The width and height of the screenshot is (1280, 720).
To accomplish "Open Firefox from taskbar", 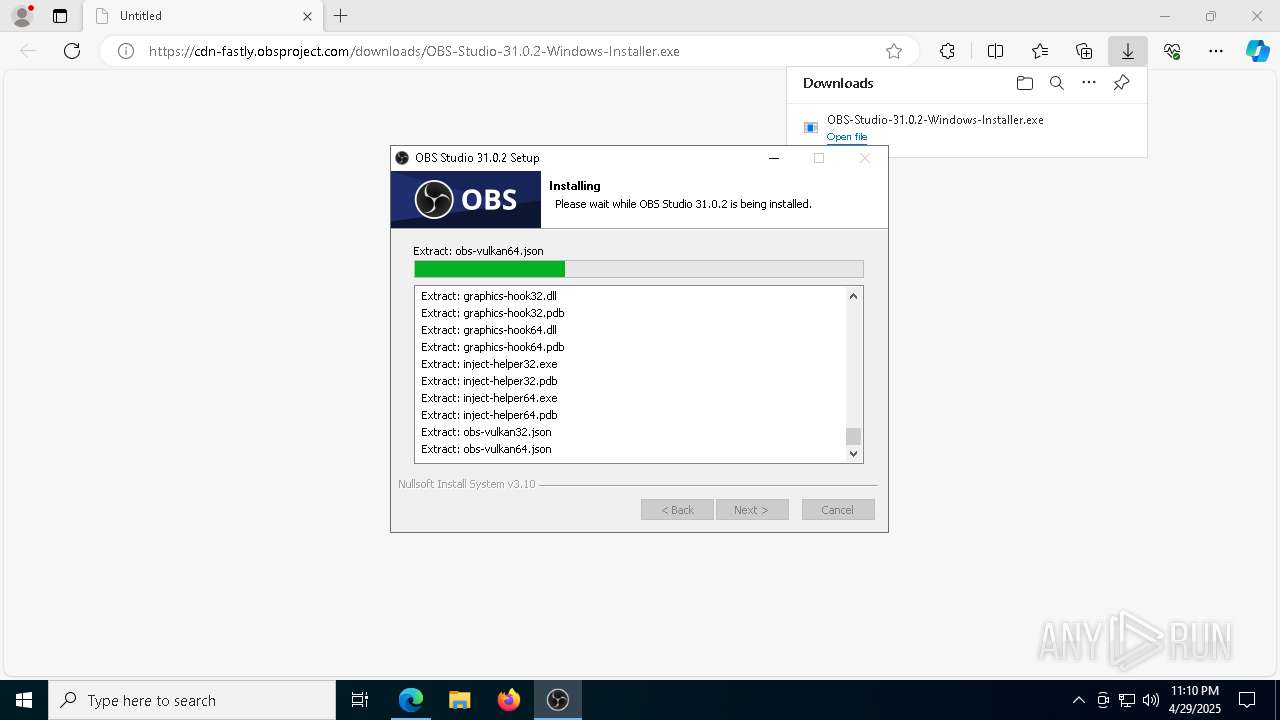I will point(508,700).
